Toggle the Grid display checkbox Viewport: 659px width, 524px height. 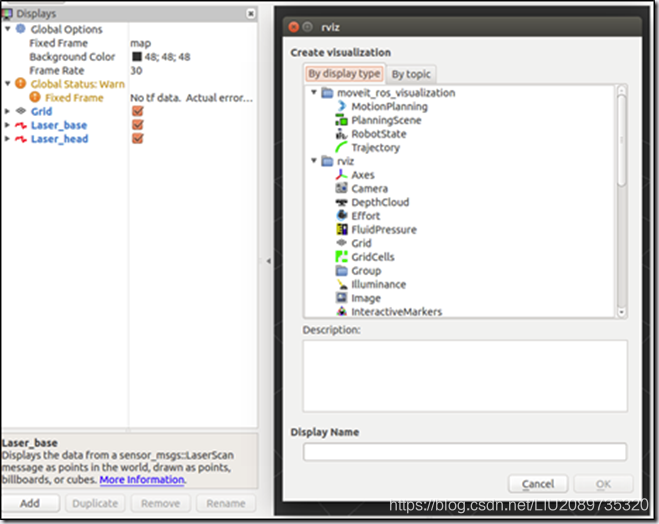(137, 111)
